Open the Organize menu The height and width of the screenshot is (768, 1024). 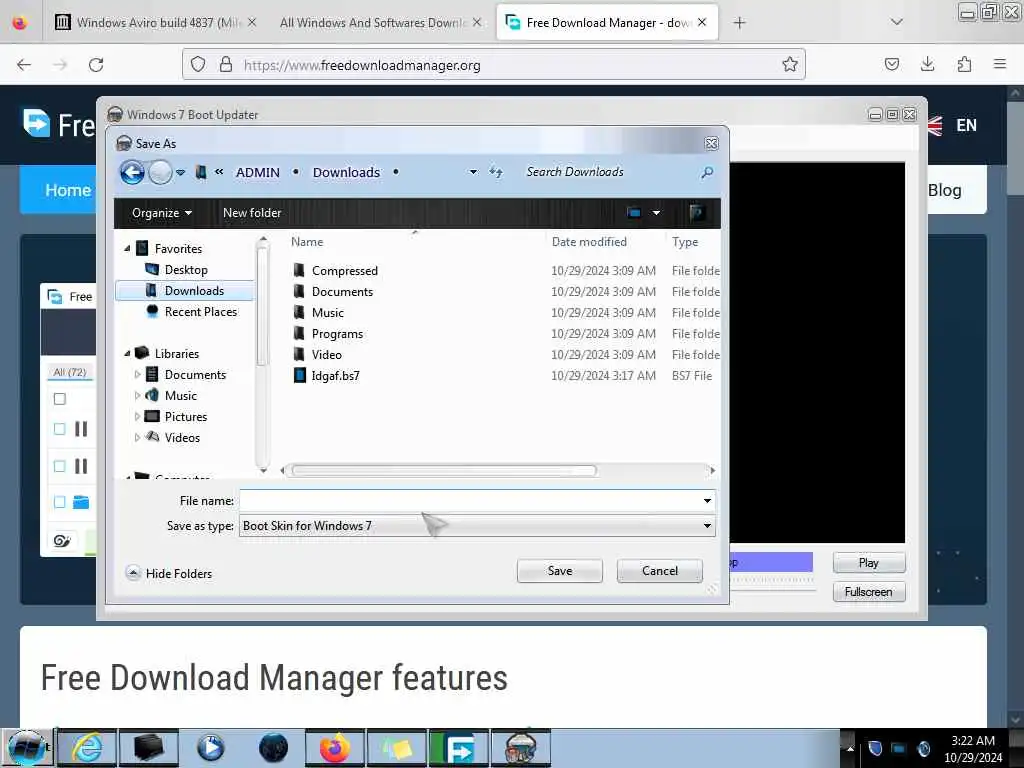[x=161, y=213]
